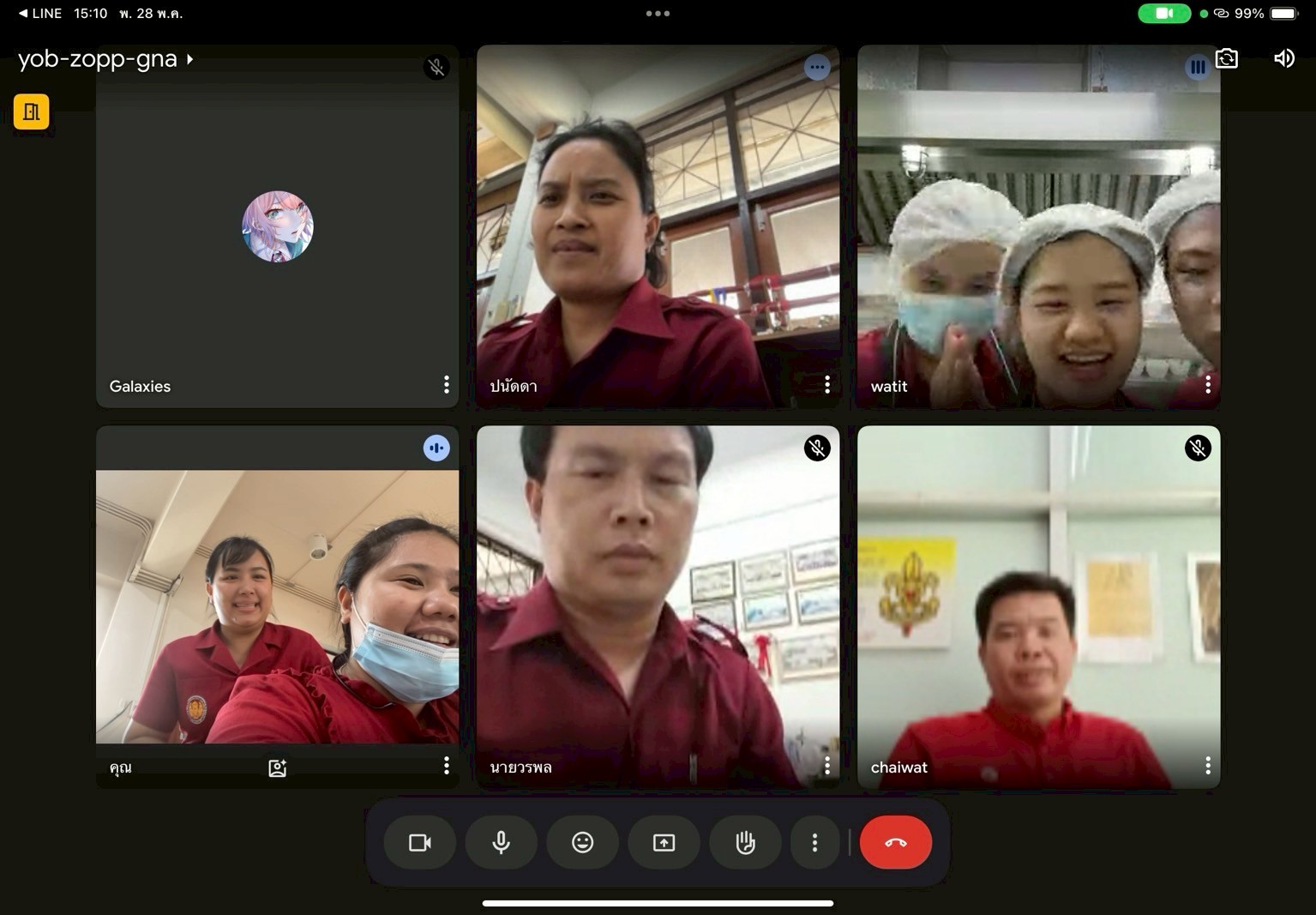Viewport: 1316px width, 915px height.
Task: Raise hand in the meeting
Action: click(x=746, y=843)
